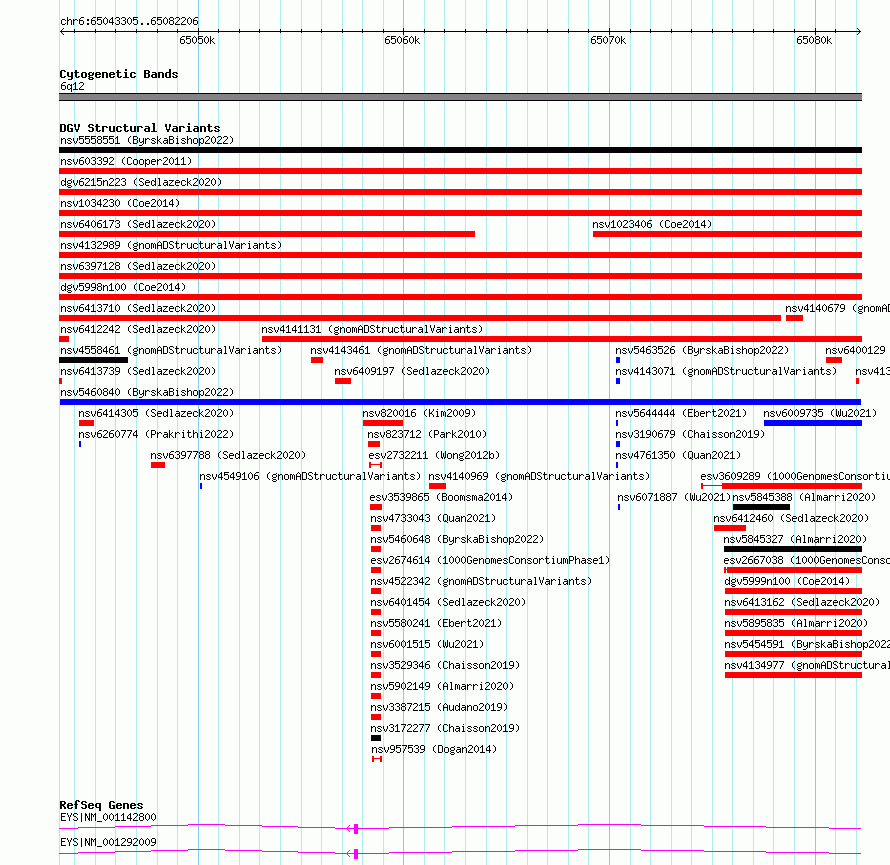
Task: Open nsv5895835 (Almarri2020) label
Action: click(796, 623)
